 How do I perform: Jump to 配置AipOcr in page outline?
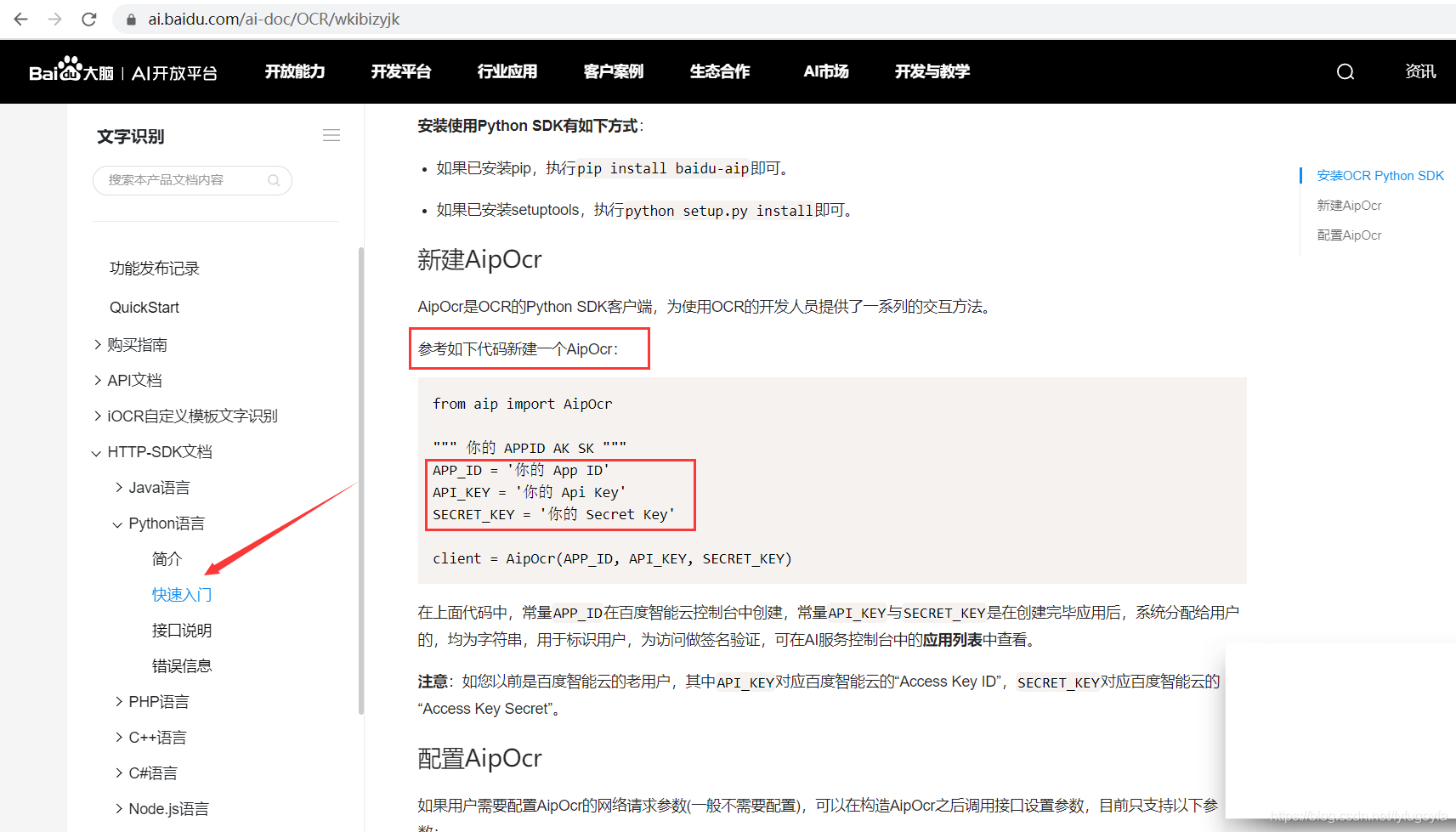[1349, 235]
